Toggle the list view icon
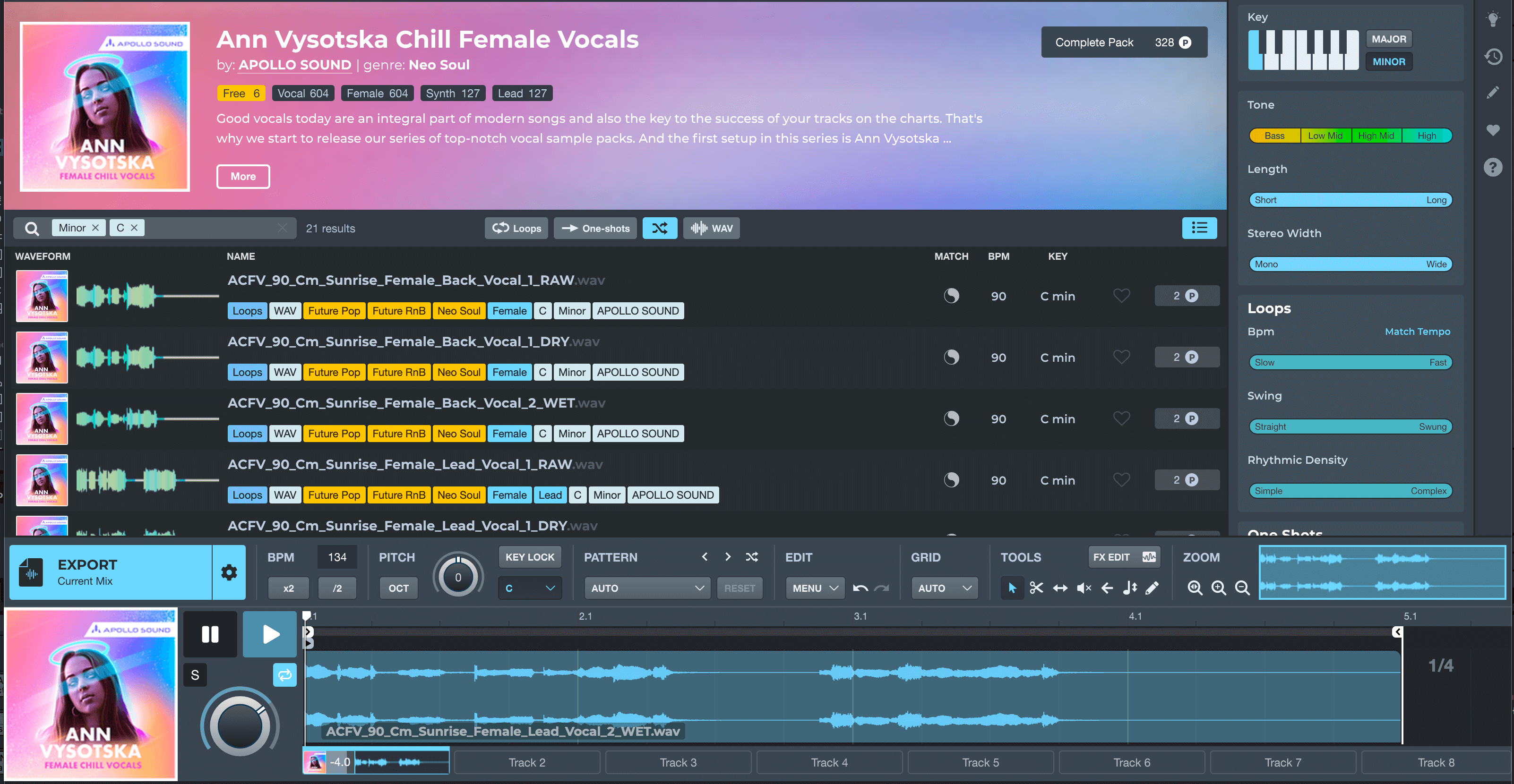Viewport: 1514px width, 784px height. coord(1199,228)
